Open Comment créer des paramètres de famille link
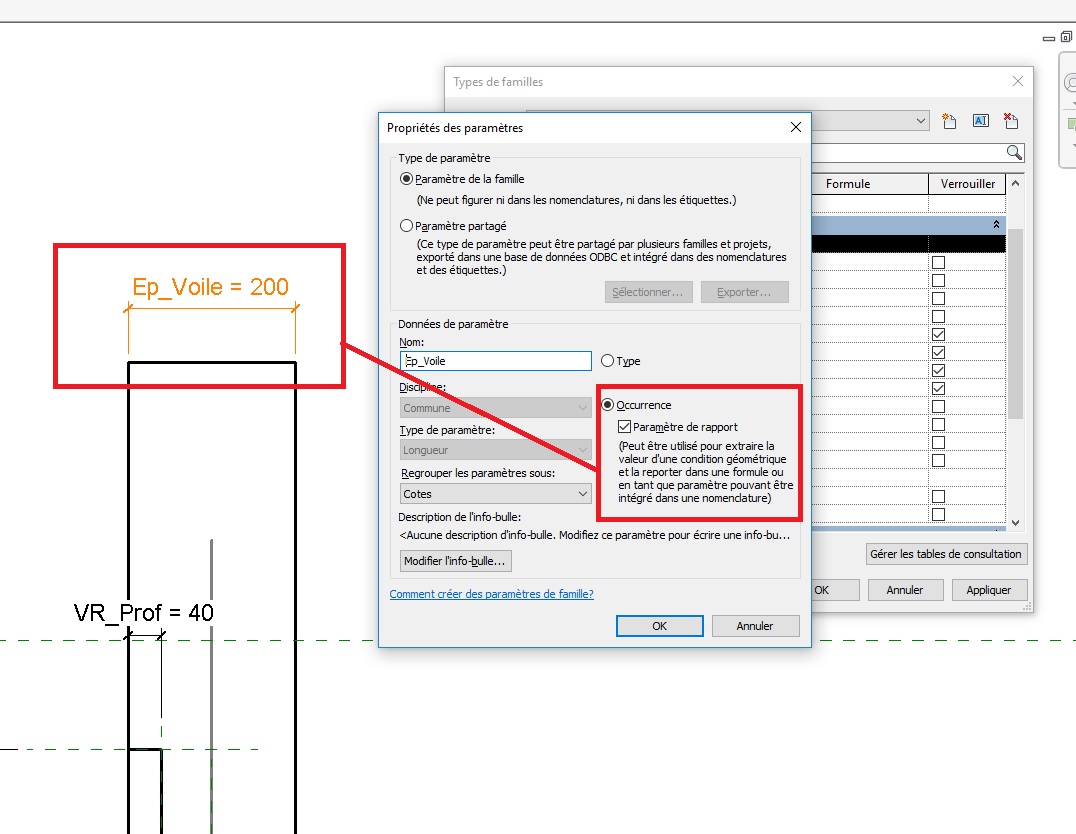This screenshot has width=1076, height=834. point(491,594)
